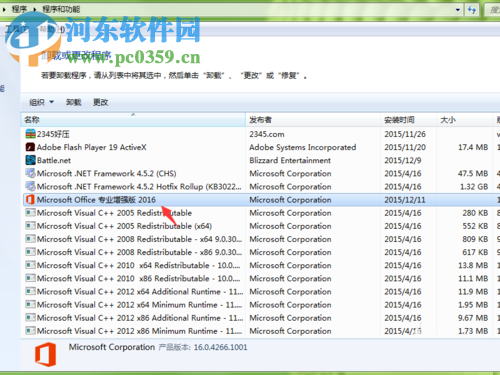Click the Visual C++ 2005 Redistributable (x64) icon
Screen dimensions: 500x375
click(x=30, y=226)
